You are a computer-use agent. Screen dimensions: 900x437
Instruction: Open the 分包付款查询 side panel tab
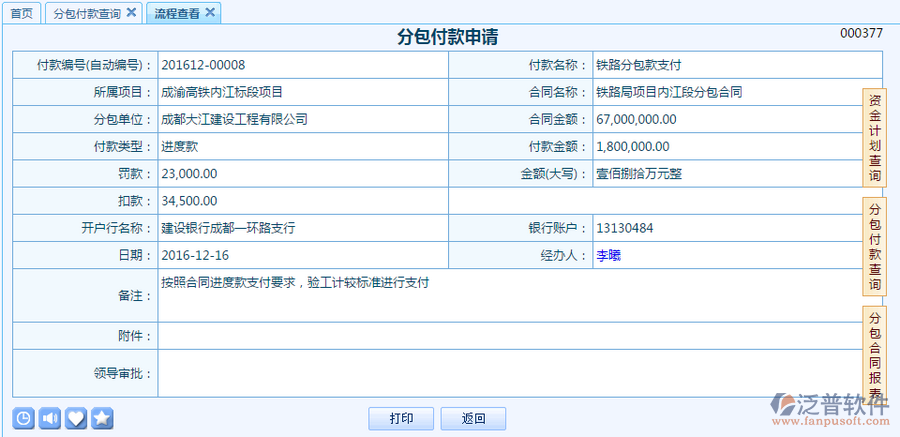874,247
